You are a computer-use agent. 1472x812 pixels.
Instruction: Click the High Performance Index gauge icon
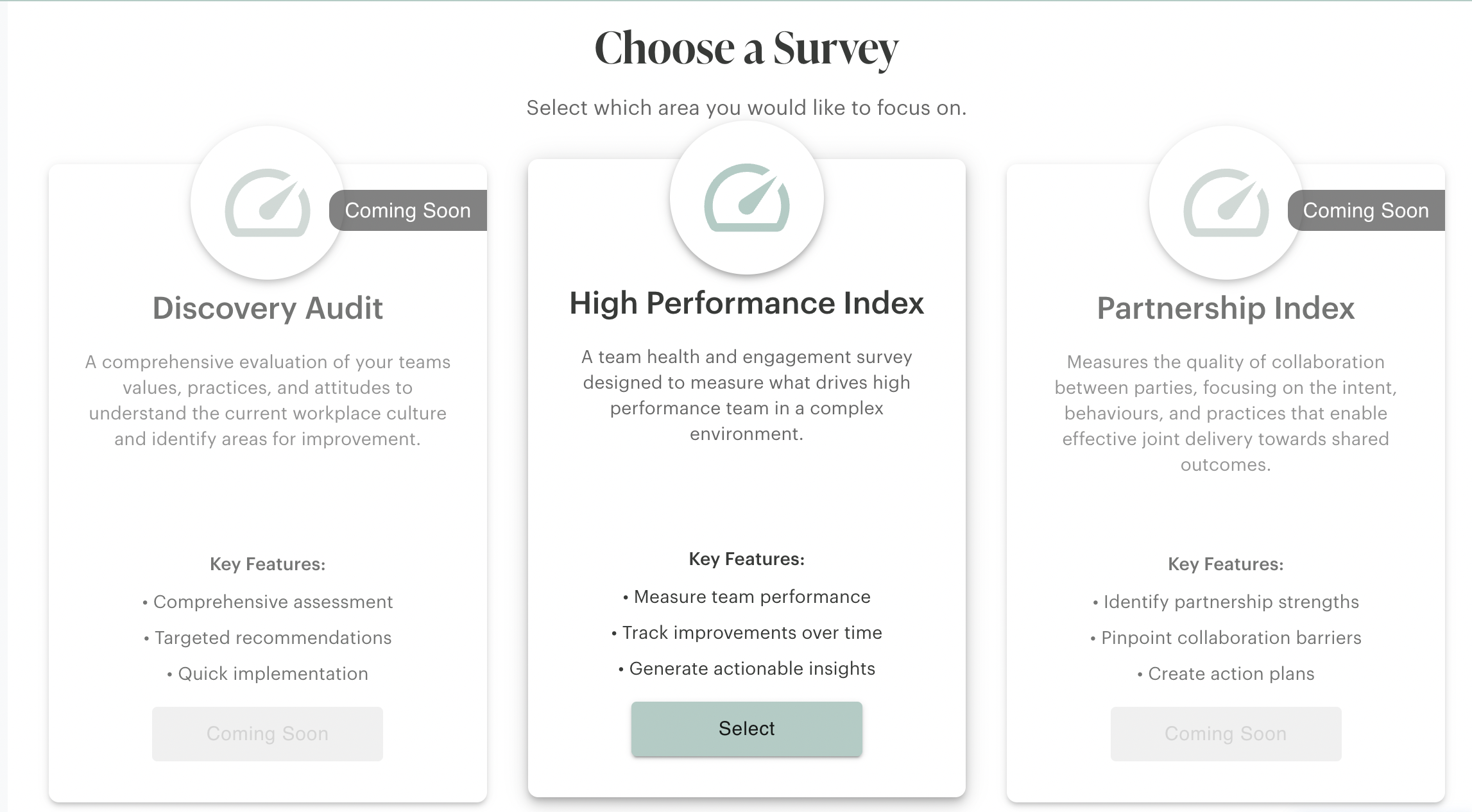point(747,198)
